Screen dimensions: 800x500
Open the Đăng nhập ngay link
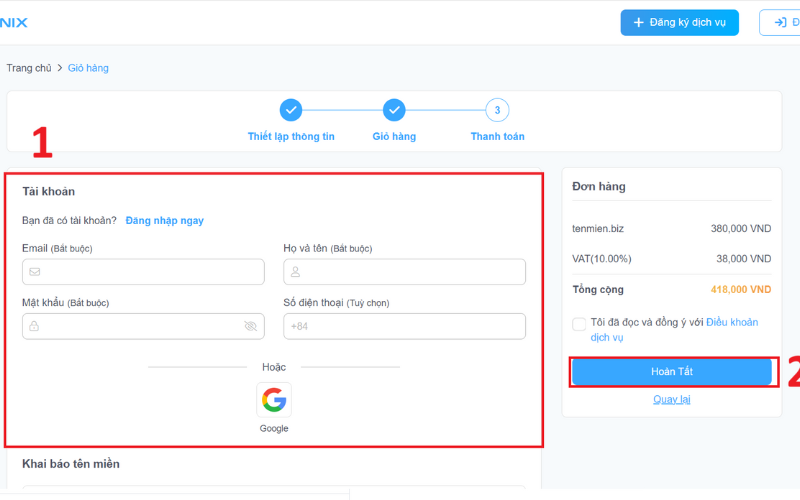click(164, 220)
